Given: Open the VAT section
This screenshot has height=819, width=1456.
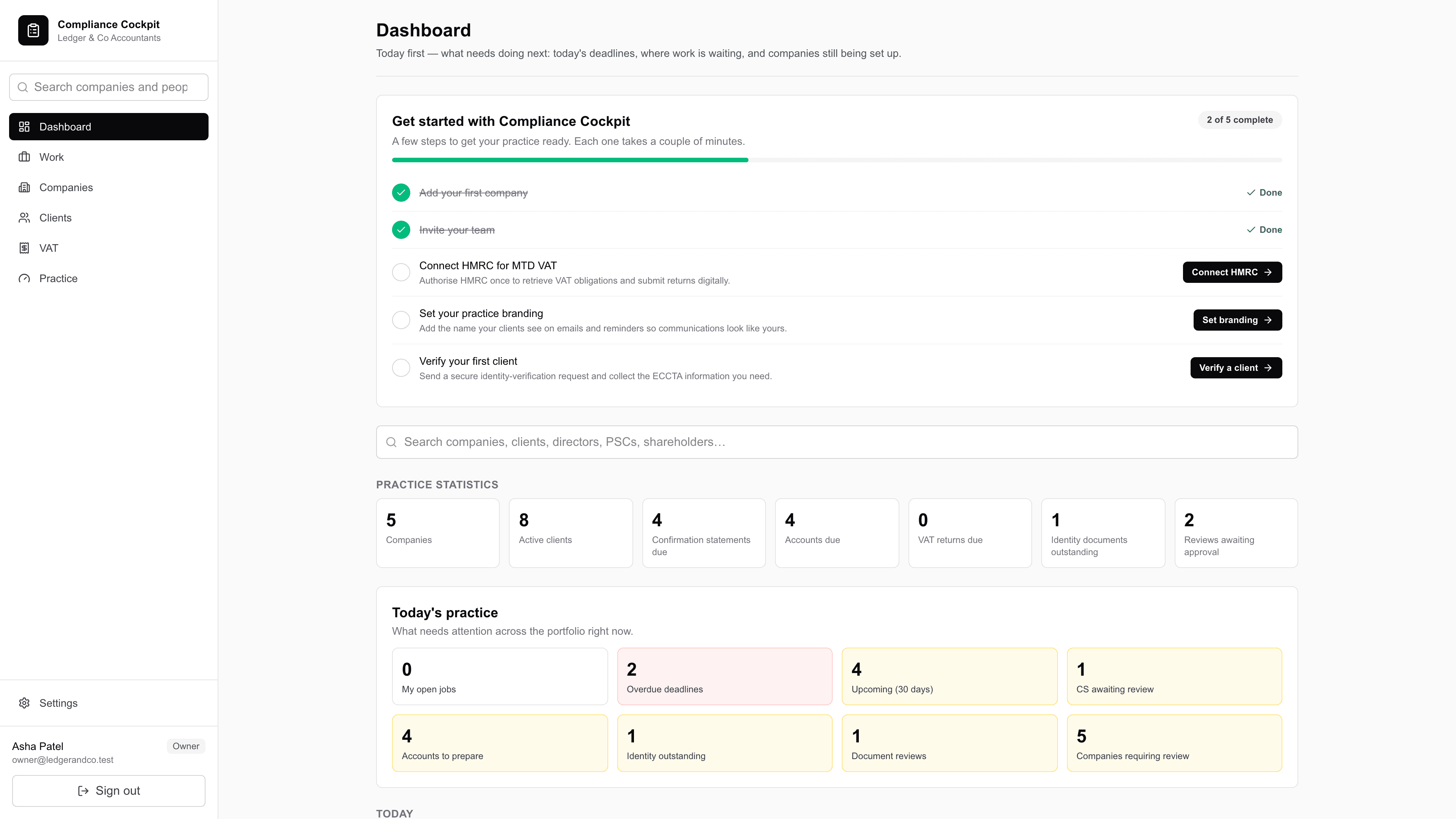Looking at the screenshot, I should tap(108, 248).
